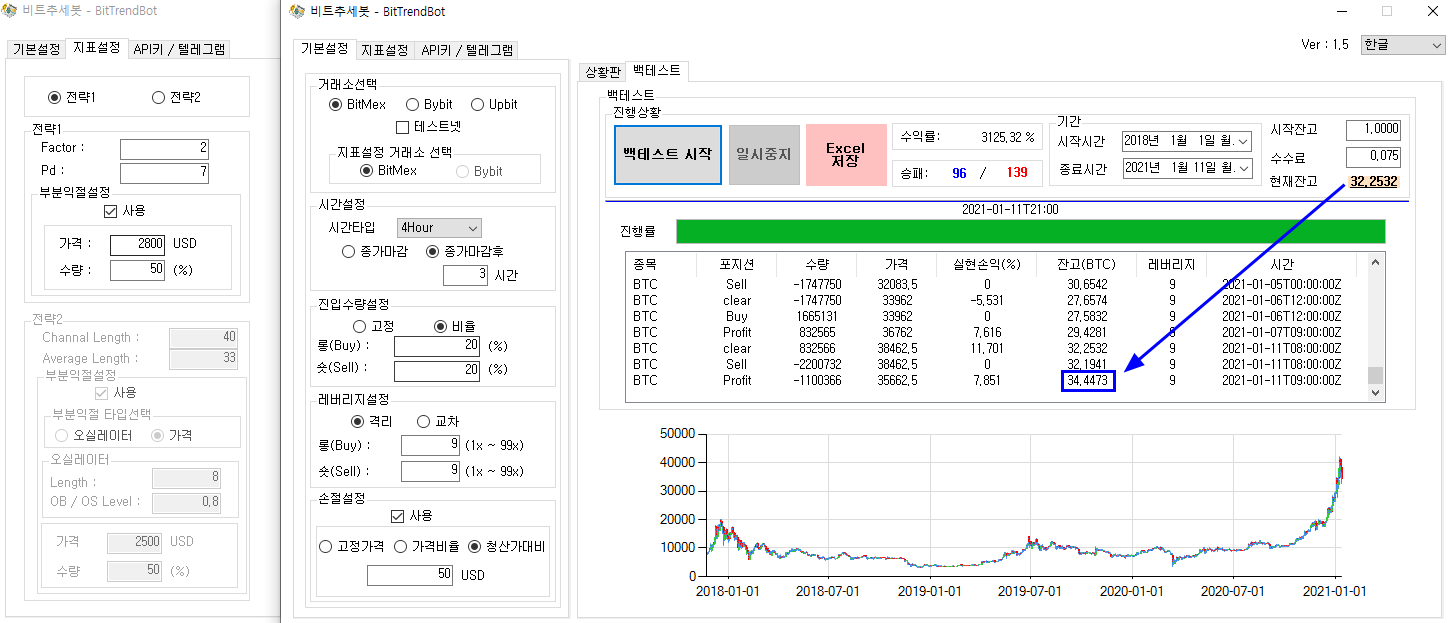Click the 현재잔고 value 32,2532

click(x=1373, y=182)
